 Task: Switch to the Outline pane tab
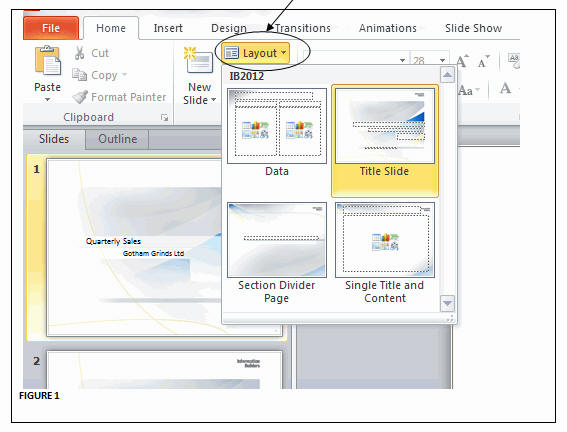point(118,139)
